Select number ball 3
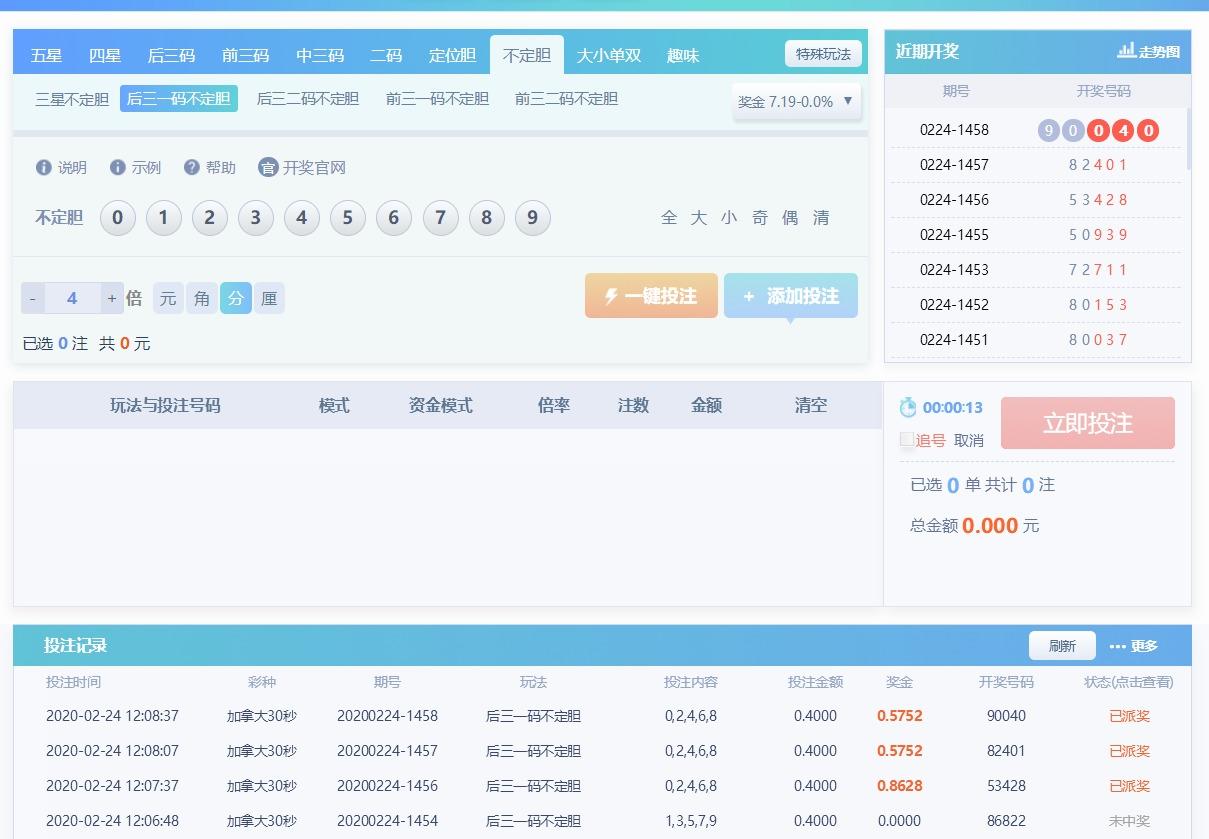 256,218
